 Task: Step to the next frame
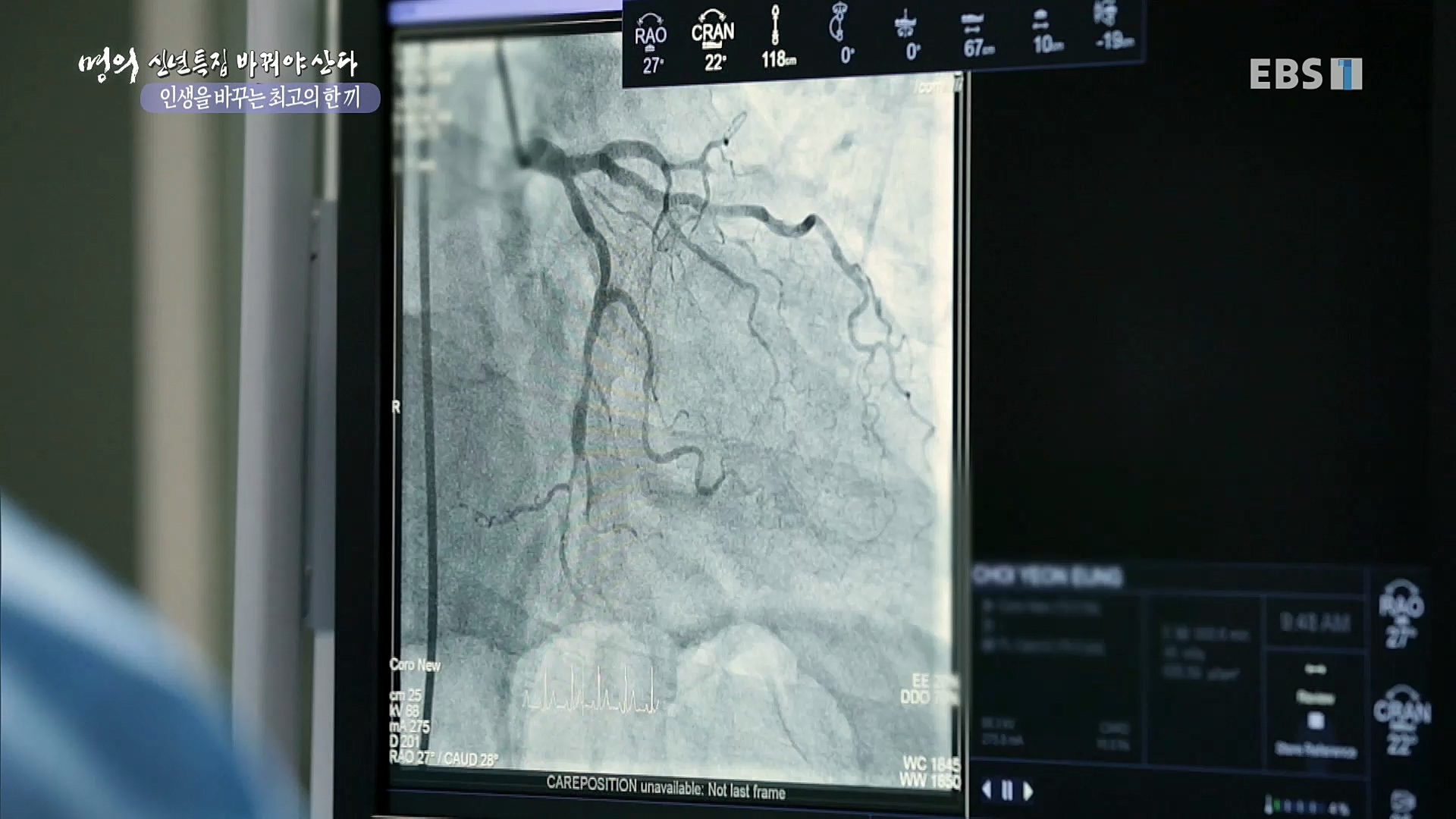coord(1028,791)
